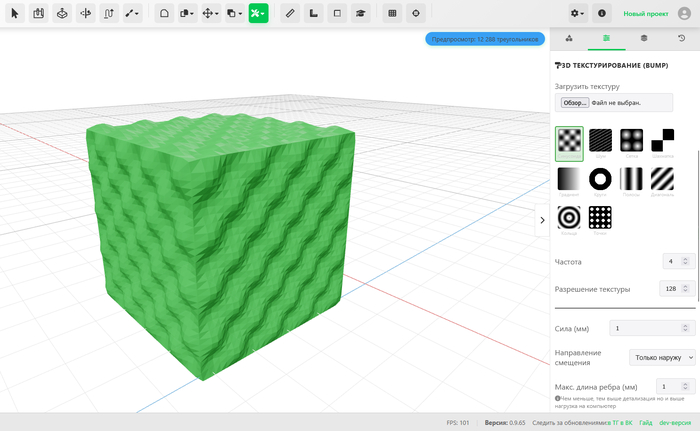Click the crosshair target toolbar icon
700x431 pixels.
point(416,13)
